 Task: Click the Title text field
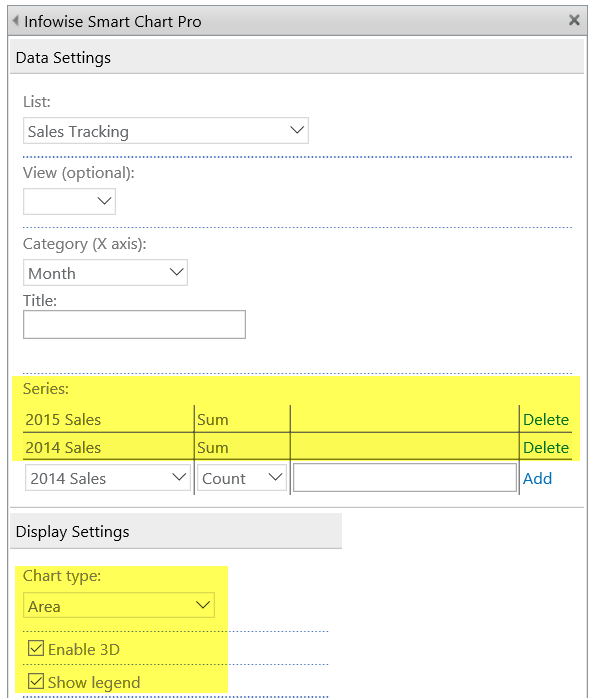(134, 325)
